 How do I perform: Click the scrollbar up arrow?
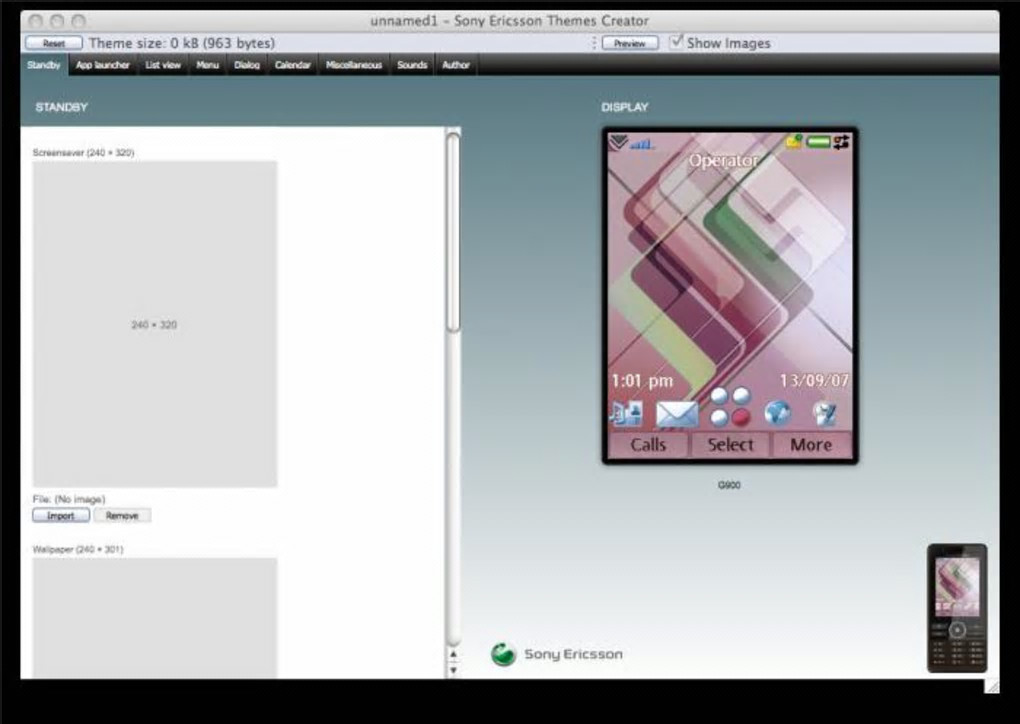453,654
